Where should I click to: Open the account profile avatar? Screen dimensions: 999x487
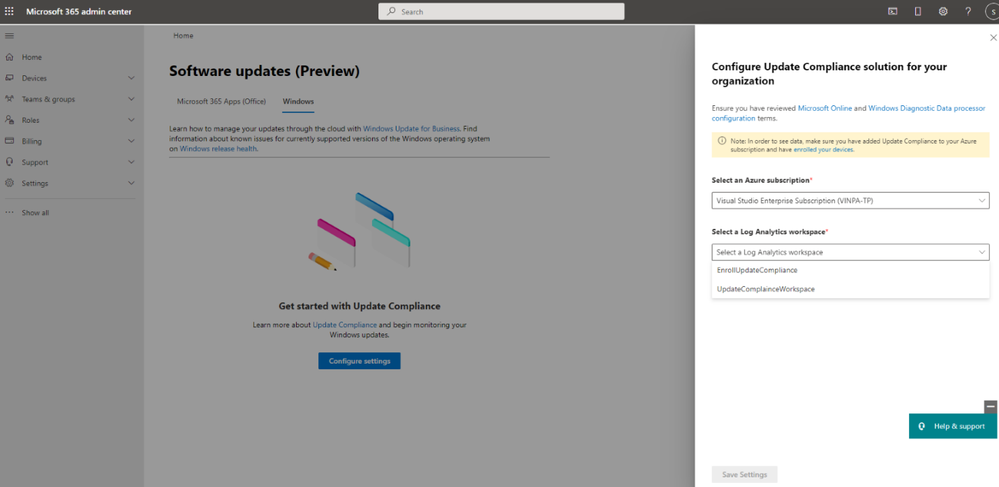992,11
